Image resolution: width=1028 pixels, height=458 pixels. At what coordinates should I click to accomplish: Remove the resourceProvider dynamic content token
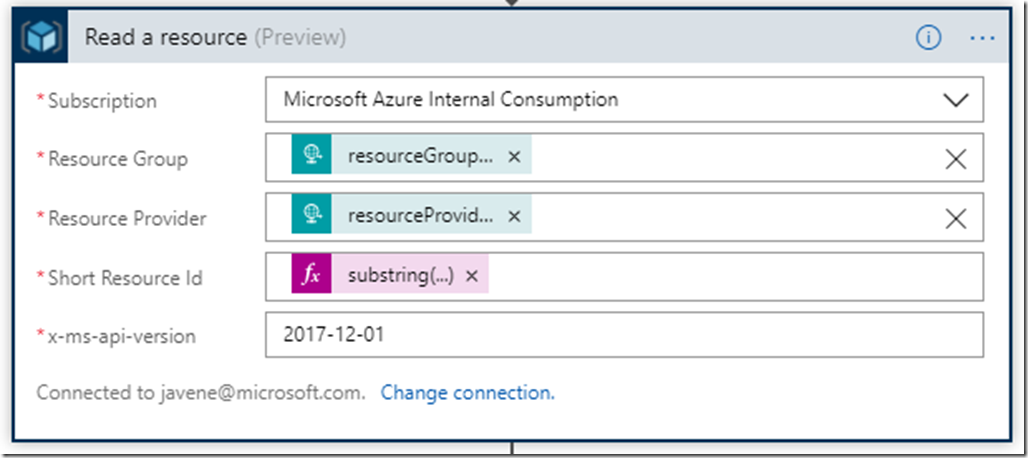(x=514, y=216)
